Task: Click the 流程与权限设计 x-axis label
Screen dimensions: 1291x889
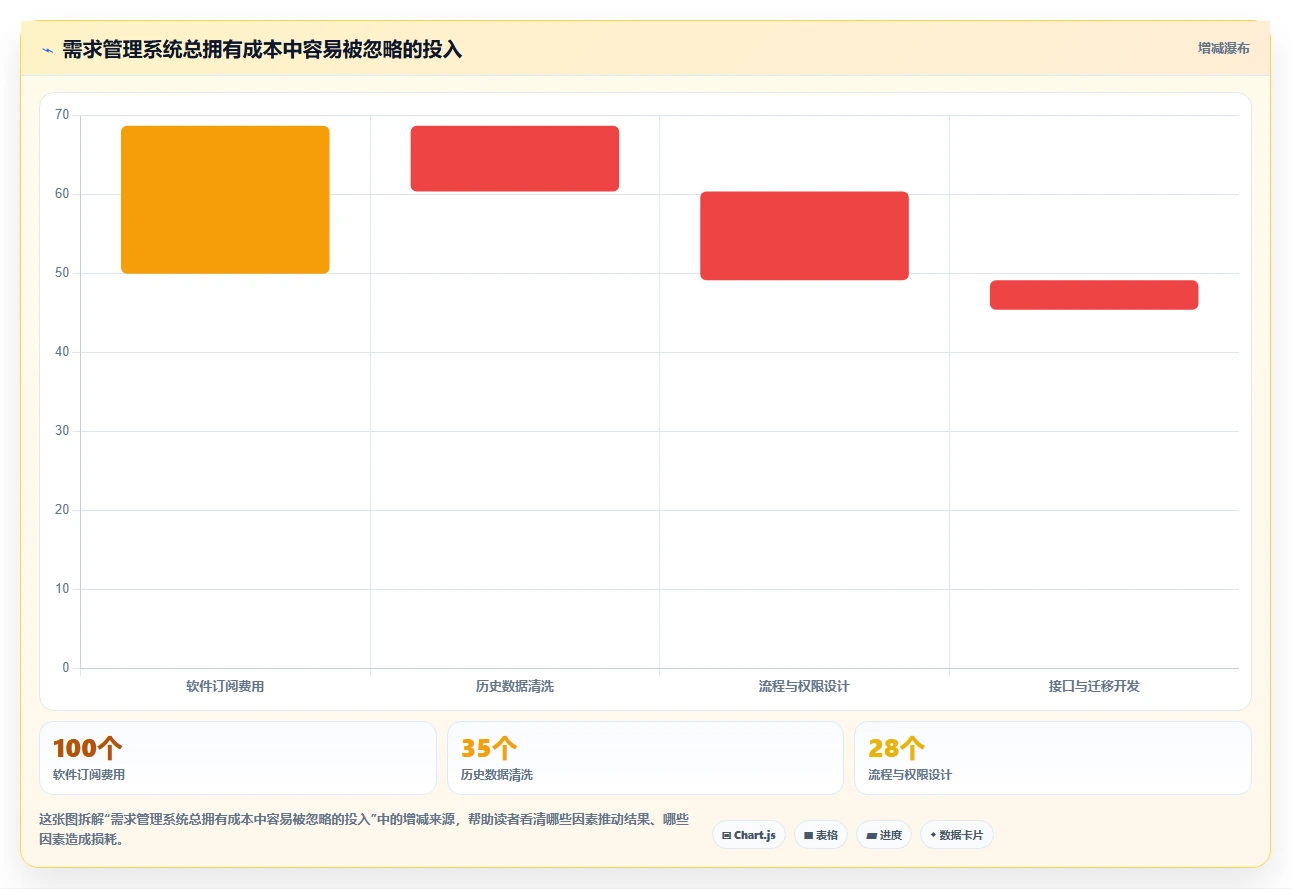Action: 804,686
